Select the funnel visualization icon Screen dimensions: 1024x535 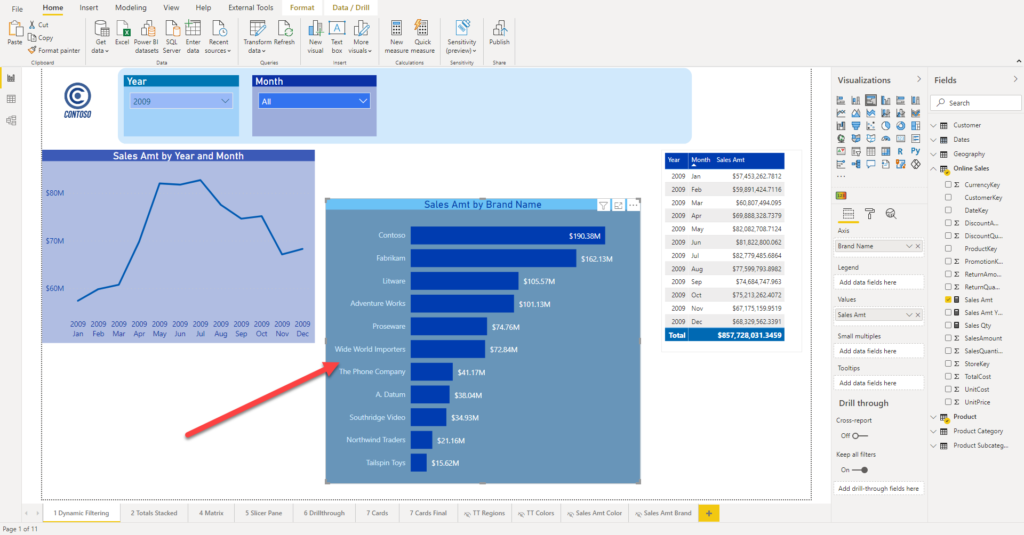(x=856, y=125)
